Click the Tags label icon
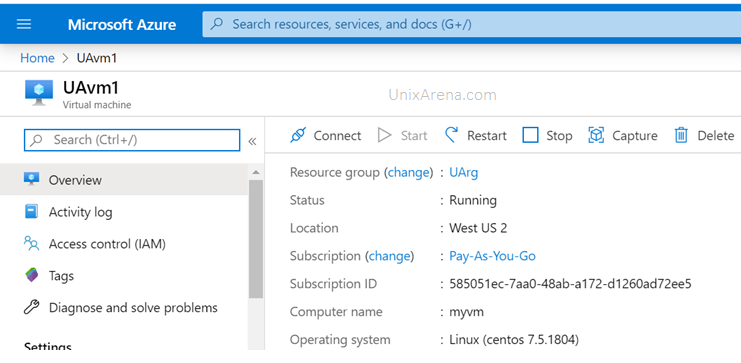The height and width of the screenshot is (363, 741). click(x=32, y=275)
